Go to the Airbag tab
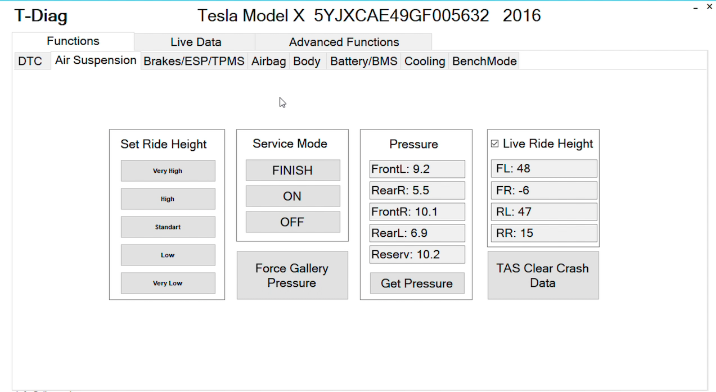The image size is (716, 392). coord(268,61)
